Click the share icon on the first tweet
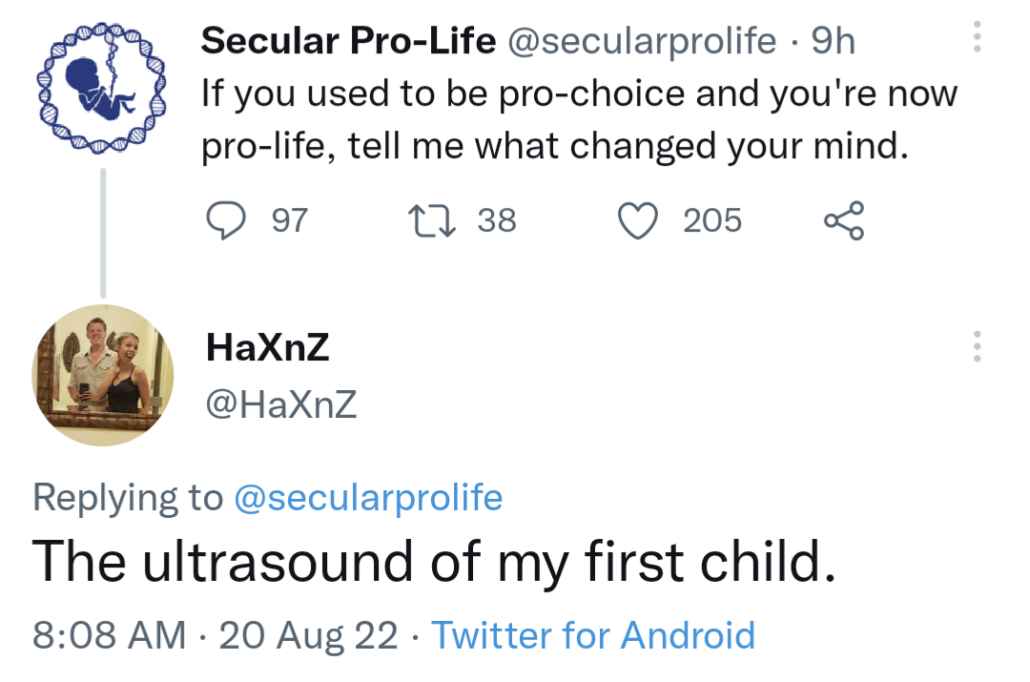Image resolution: width=1030 pixels, height=682 pixels. click(843, 220)
